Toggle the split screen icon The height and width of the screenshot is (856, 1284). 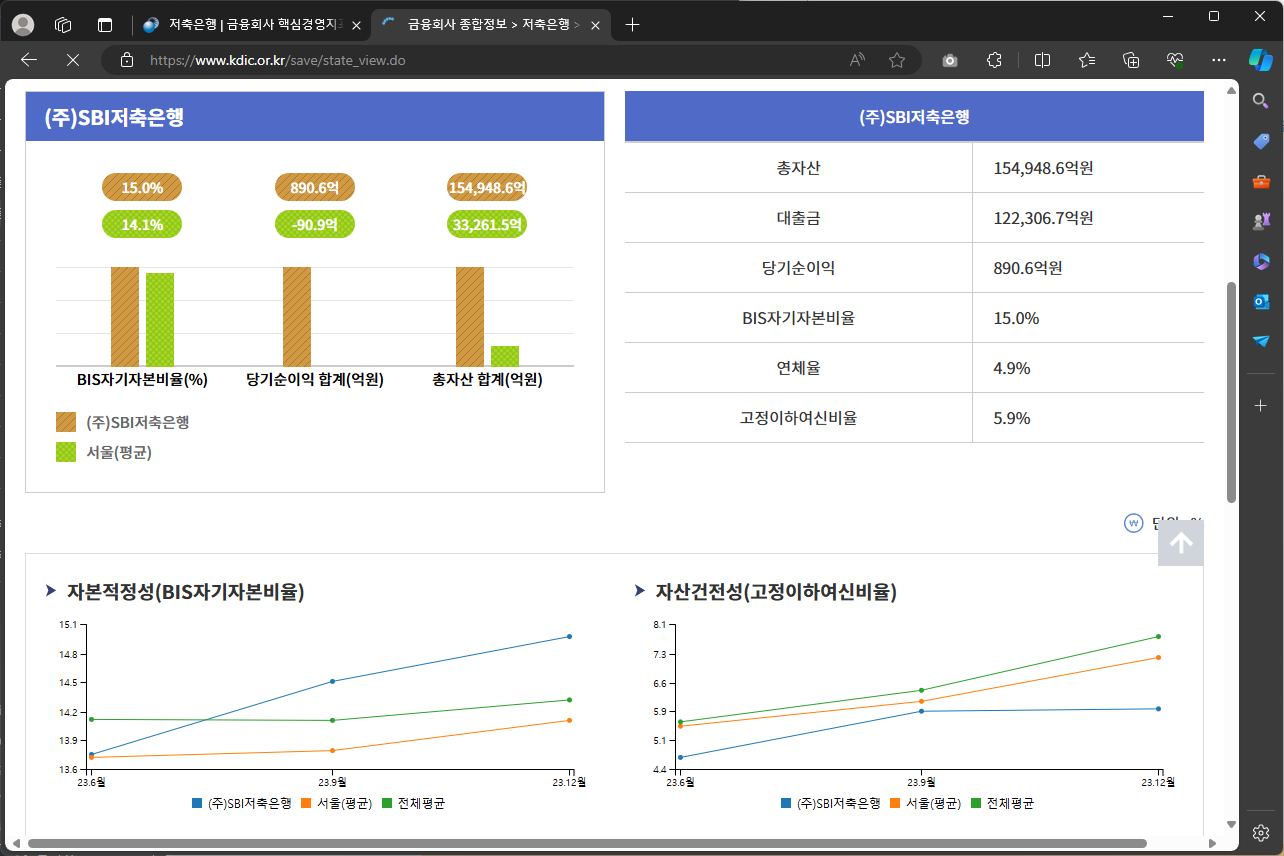coord(1042,60)
